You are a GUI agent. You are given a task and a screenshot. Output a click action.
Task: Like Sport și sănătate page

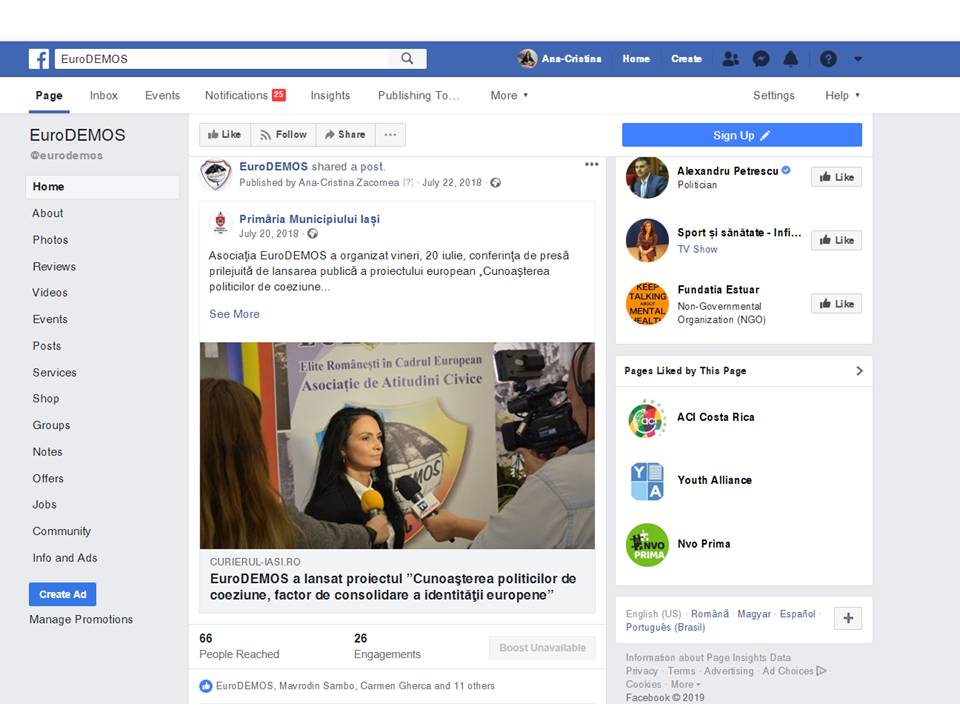836,240
